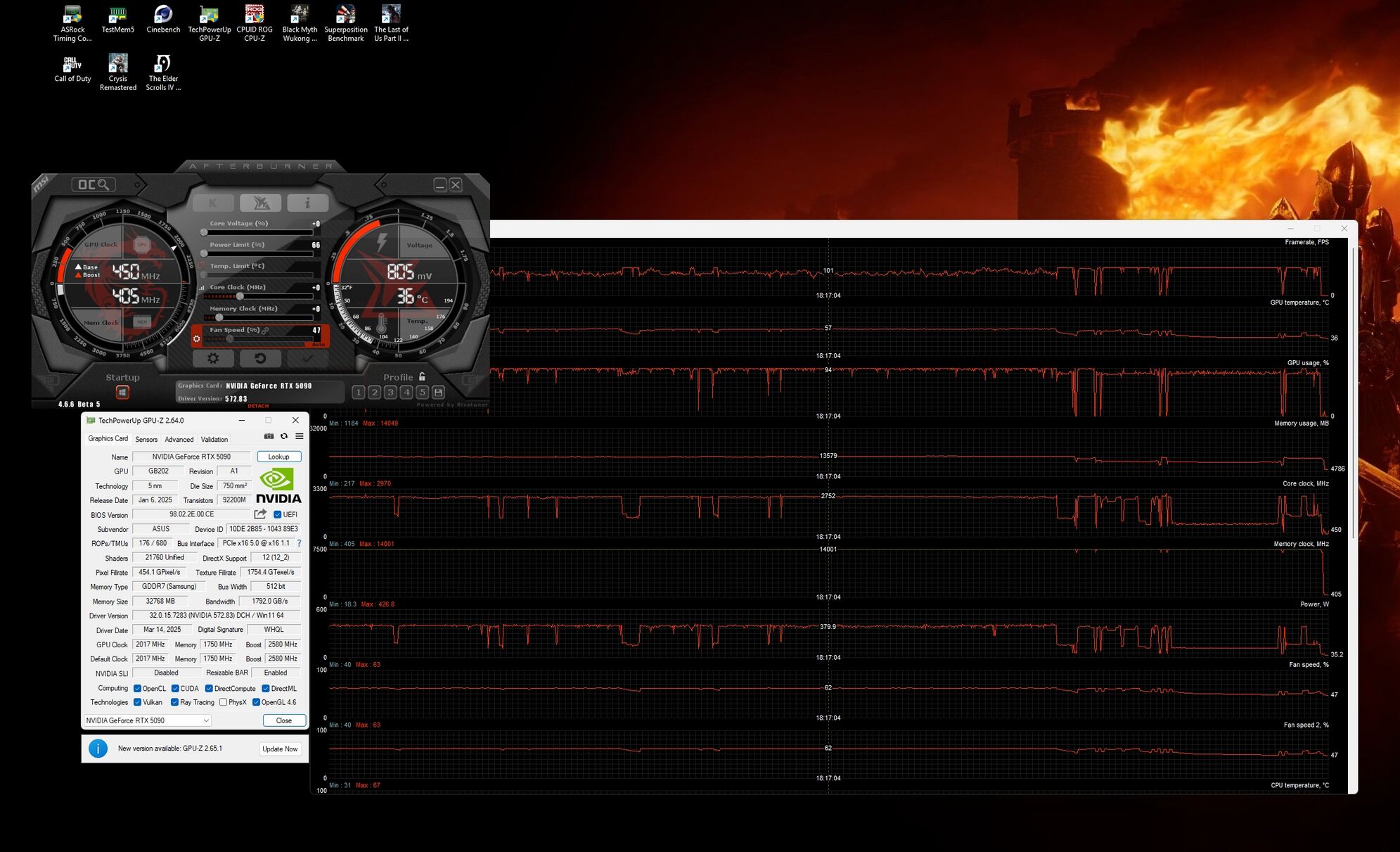Select Afterburner profile slot 4

(x=406, y=392)
